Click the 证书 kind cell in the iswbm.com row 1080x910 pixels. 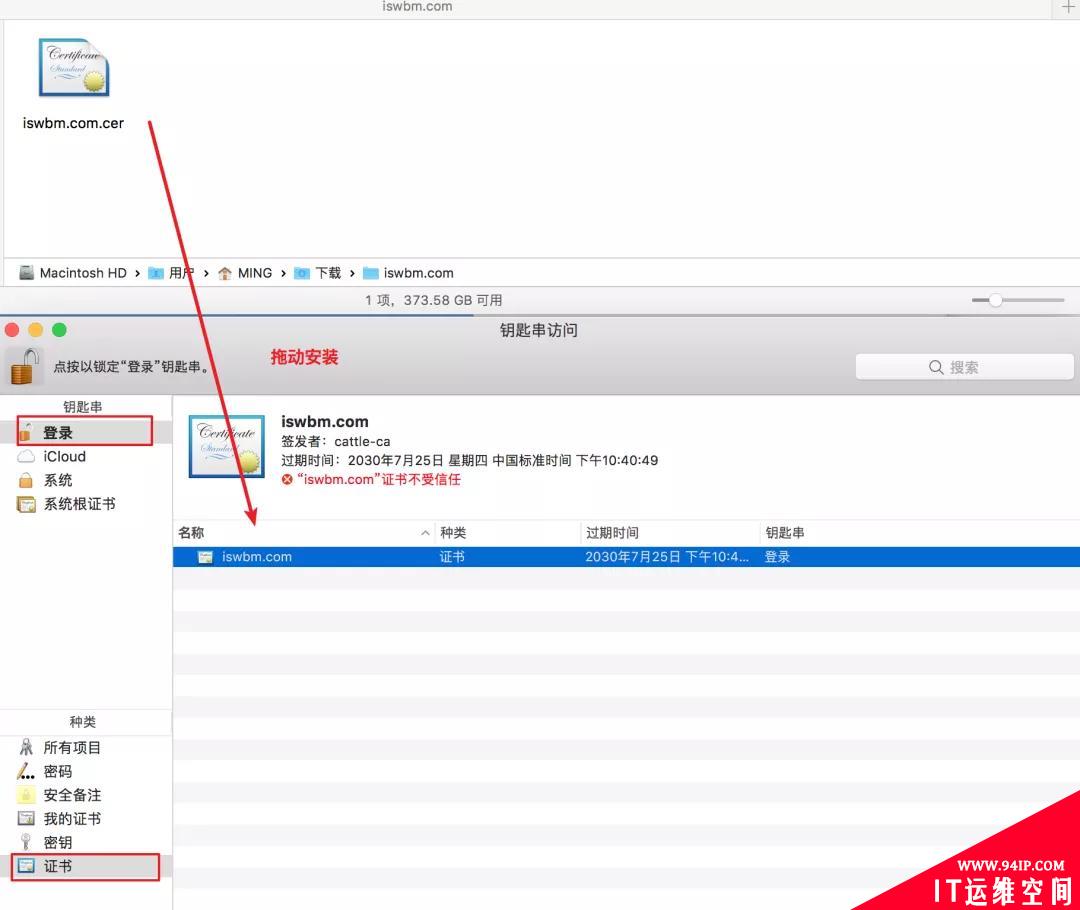point(452,557)
